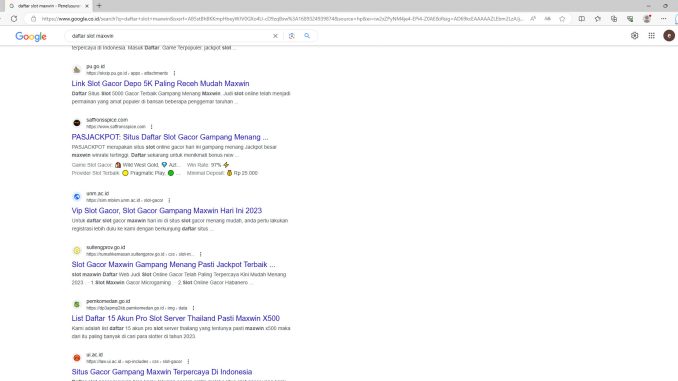Open Google account avatar
Screen dimensions: 678x381
coord(669,36)
